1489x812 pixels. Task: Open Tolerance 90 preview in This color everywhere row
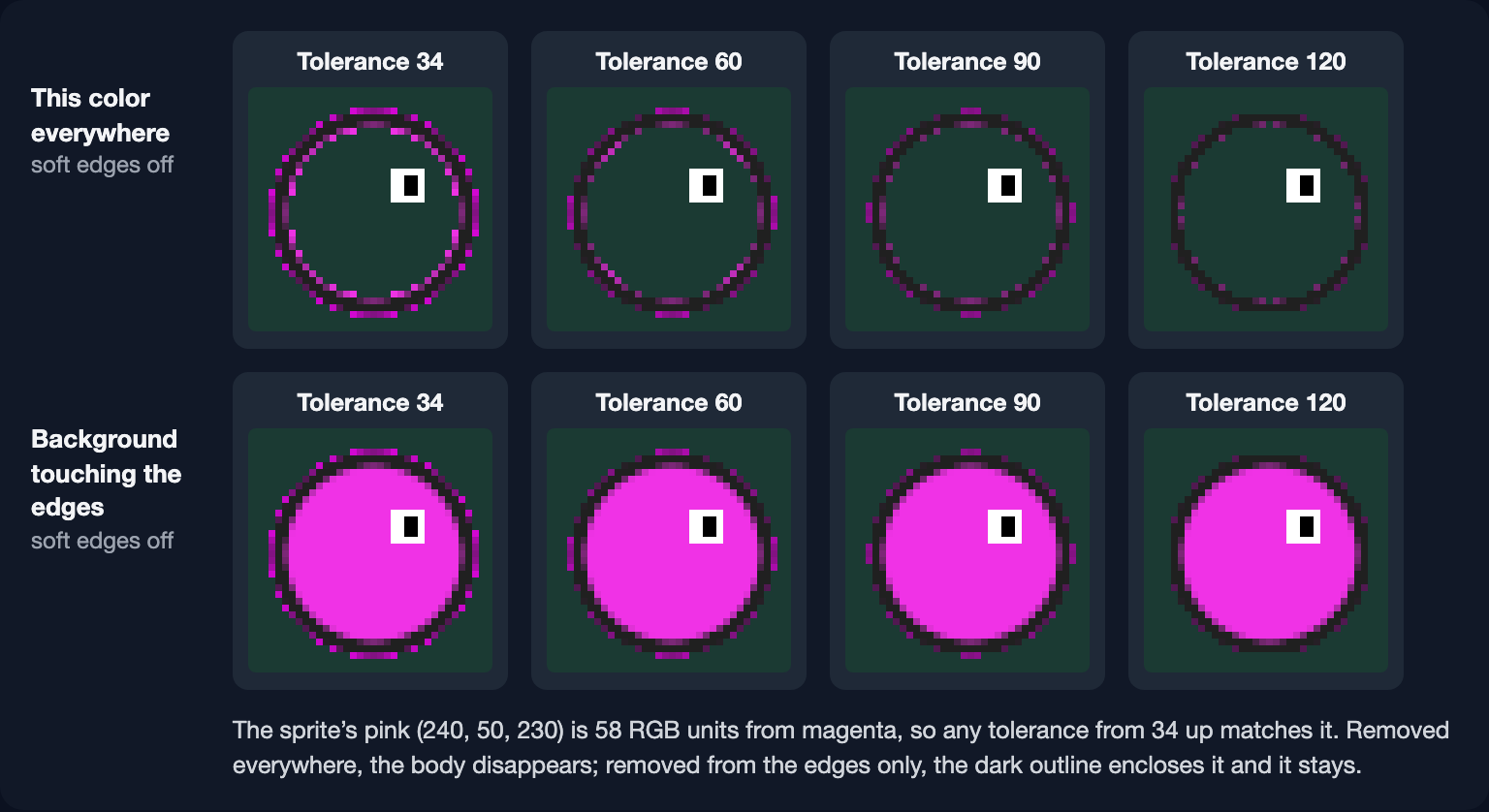click(967, 209)
